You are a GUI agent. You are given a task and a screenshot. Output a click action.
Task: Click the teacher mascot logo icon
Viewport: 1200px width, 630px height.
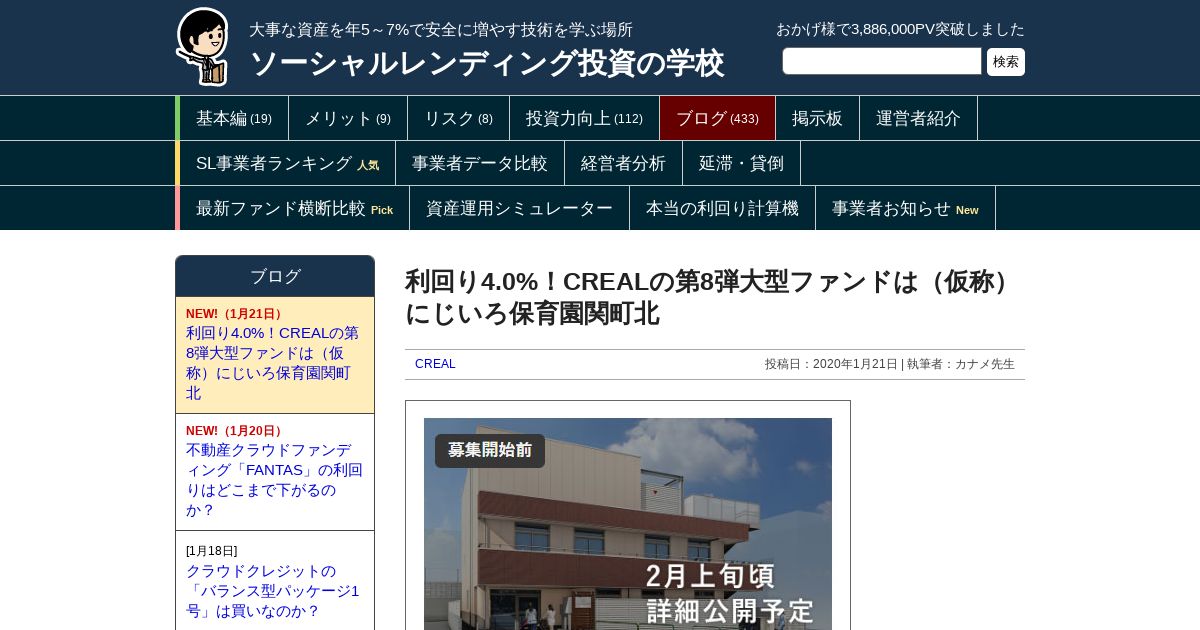(203, 46)
